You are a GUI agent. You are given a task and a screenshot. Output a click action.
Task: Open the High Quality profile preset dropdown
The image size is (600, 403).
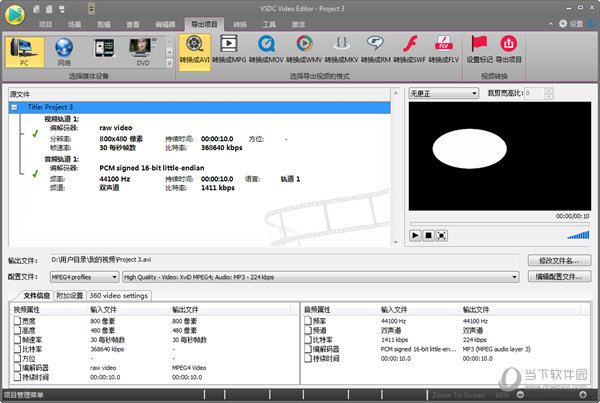[x=321, y=277]
